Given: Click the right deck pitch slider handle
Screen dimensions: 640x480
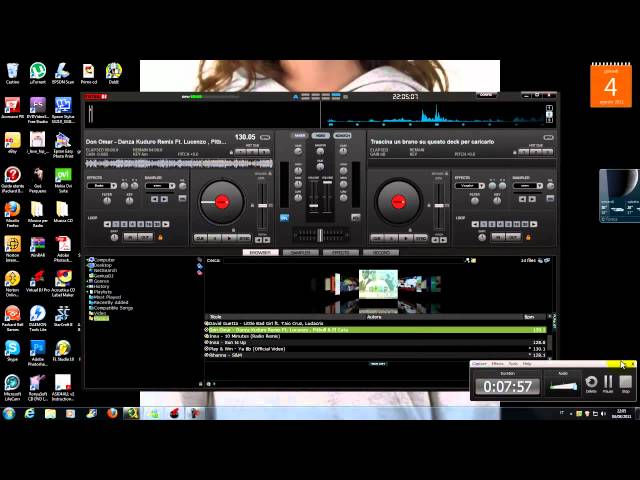Looking at the screenshot, I should [439, 206].
